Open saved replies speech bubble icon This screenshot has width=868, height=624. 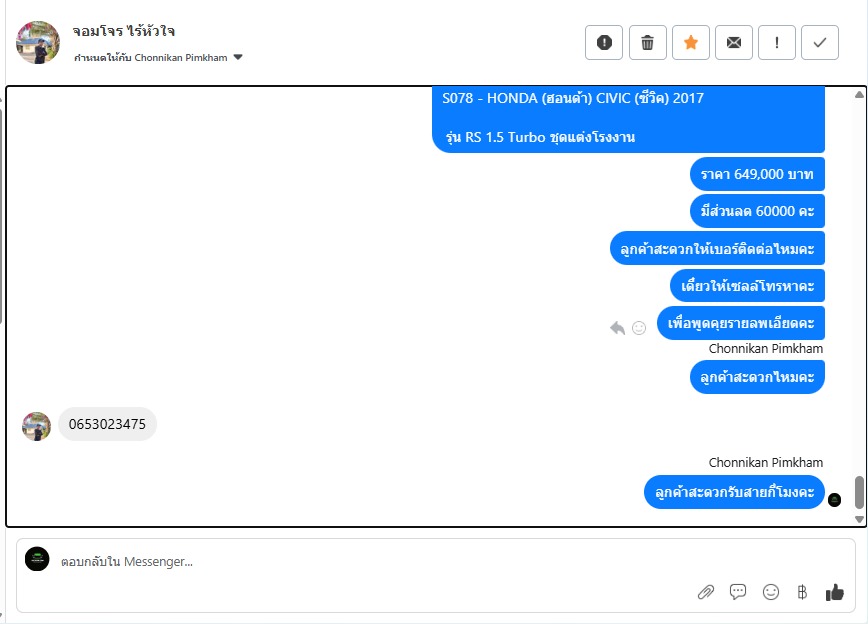(x=738, y=592)
